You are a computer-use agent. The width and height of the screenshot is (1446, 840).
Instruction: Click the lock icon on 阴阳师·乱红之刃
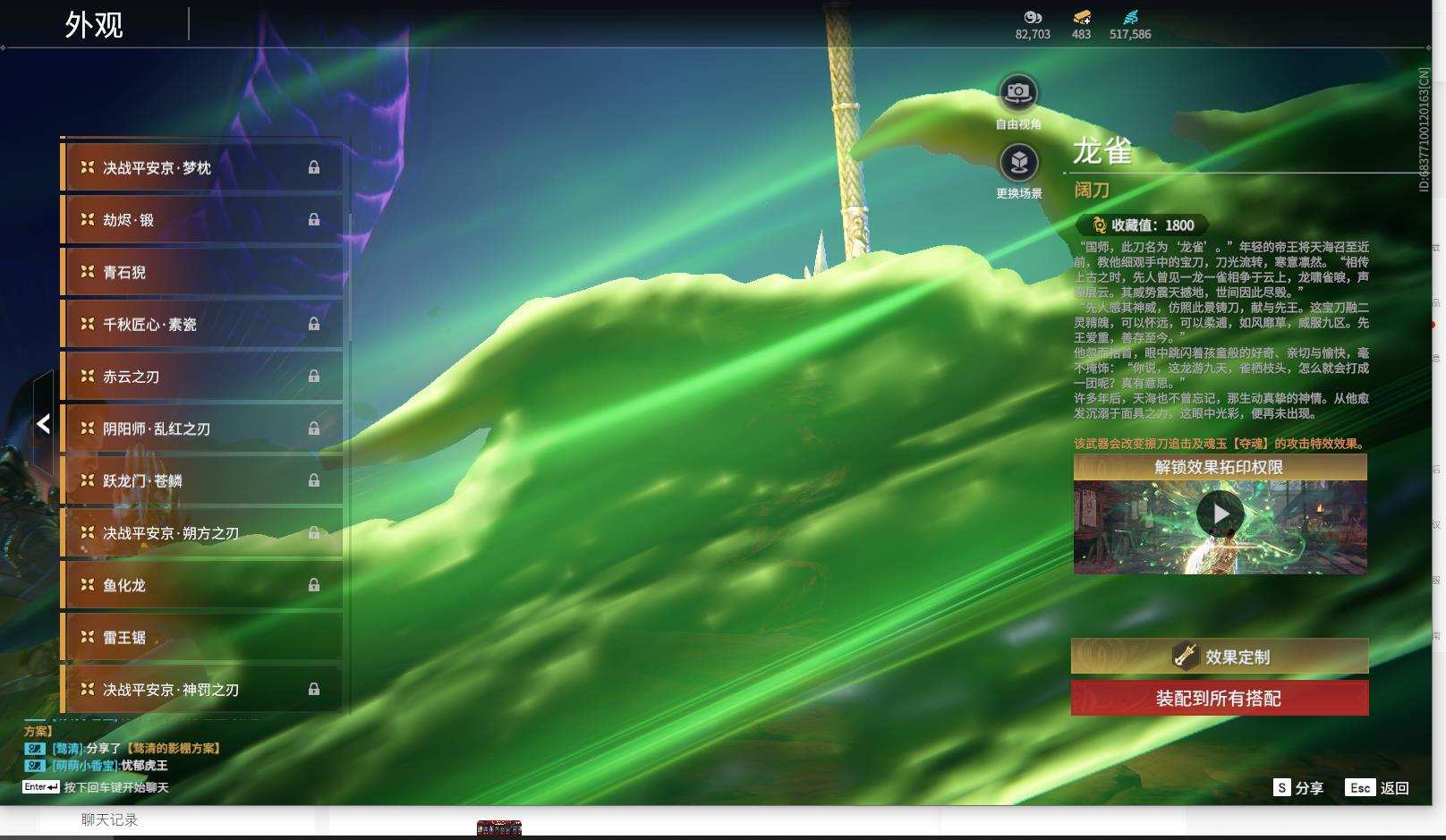click(314, 428)
